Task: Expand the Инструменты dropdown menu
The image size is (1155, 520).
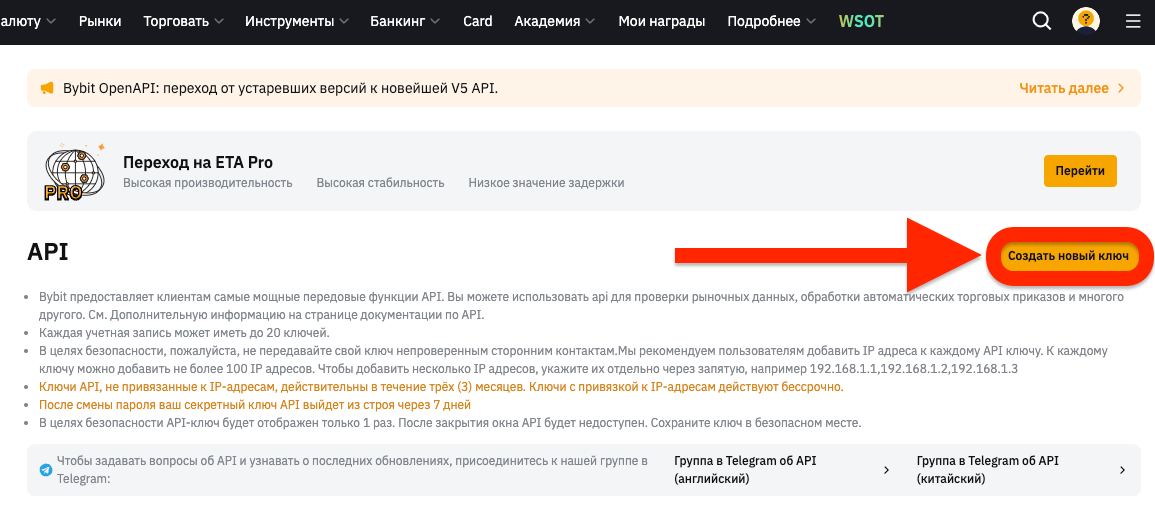Action: coord(298,21)
